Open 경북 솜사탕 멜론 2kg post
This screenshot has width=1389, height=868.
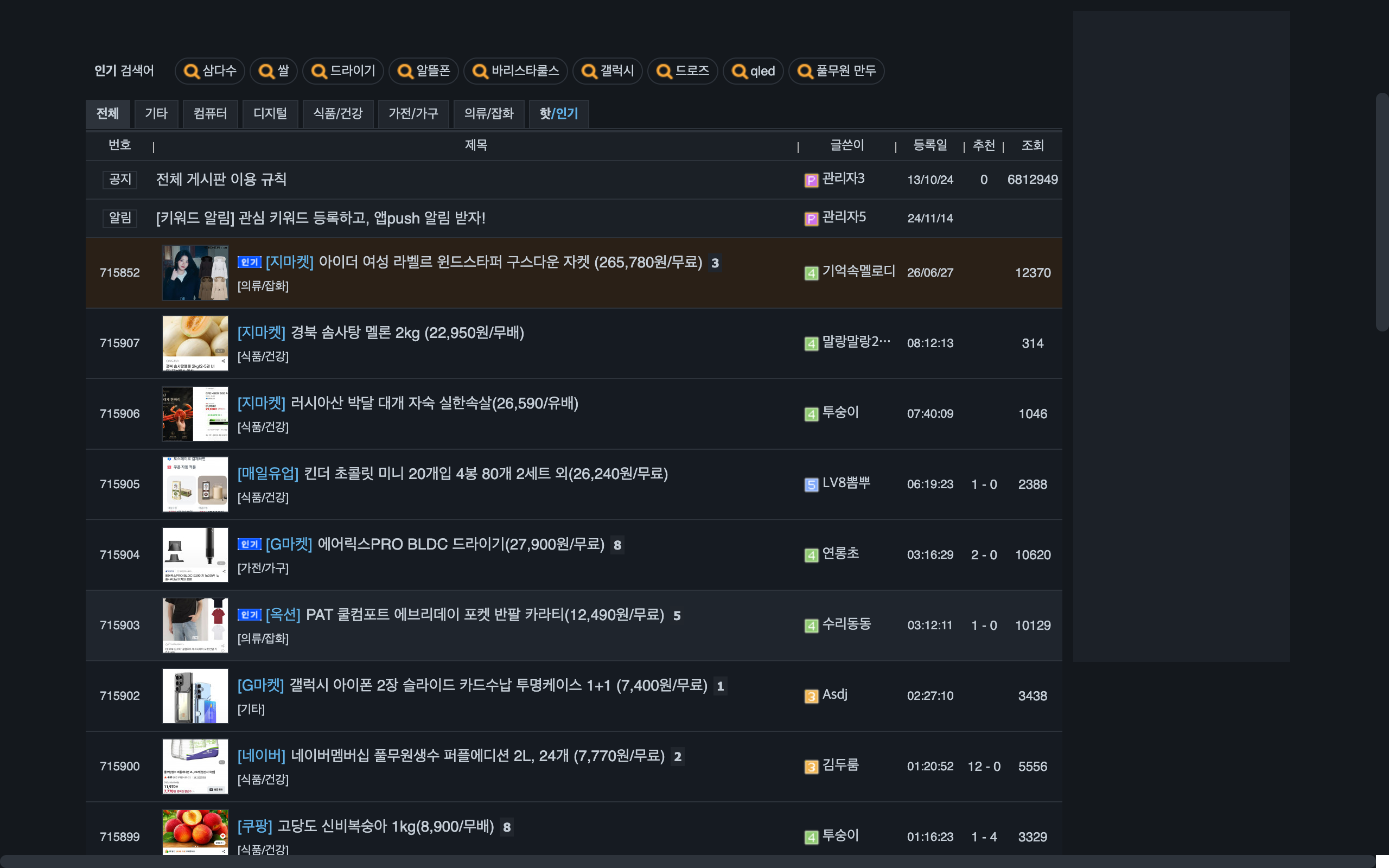click(407, 333)
